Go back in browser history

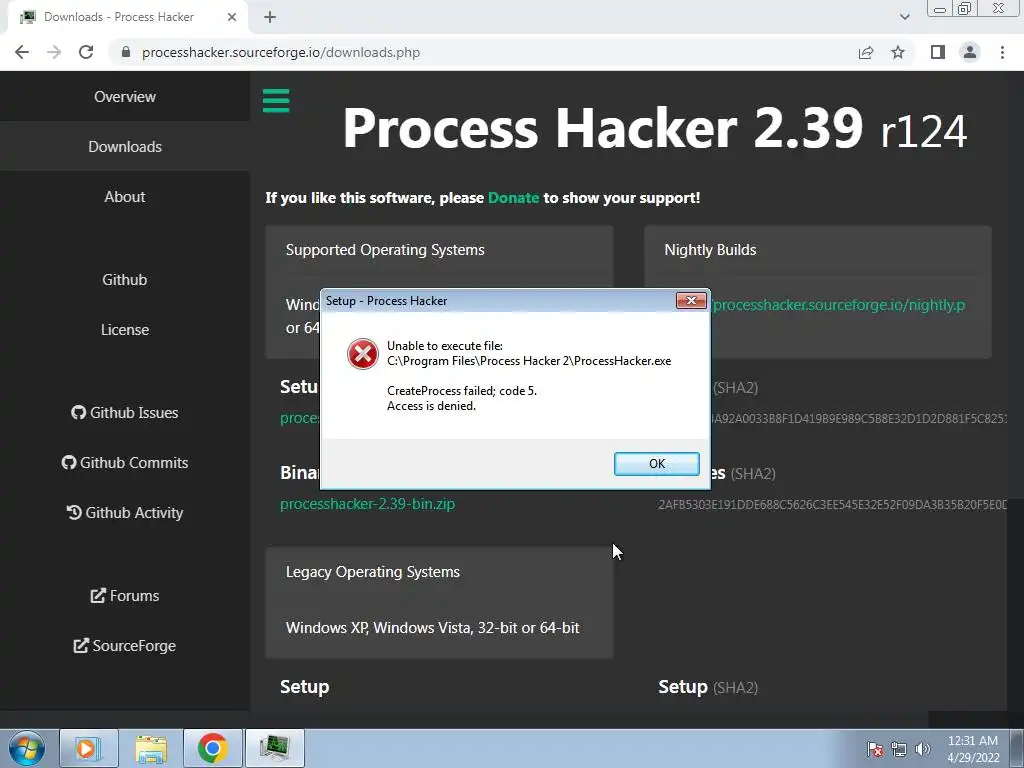coord(22,52)
